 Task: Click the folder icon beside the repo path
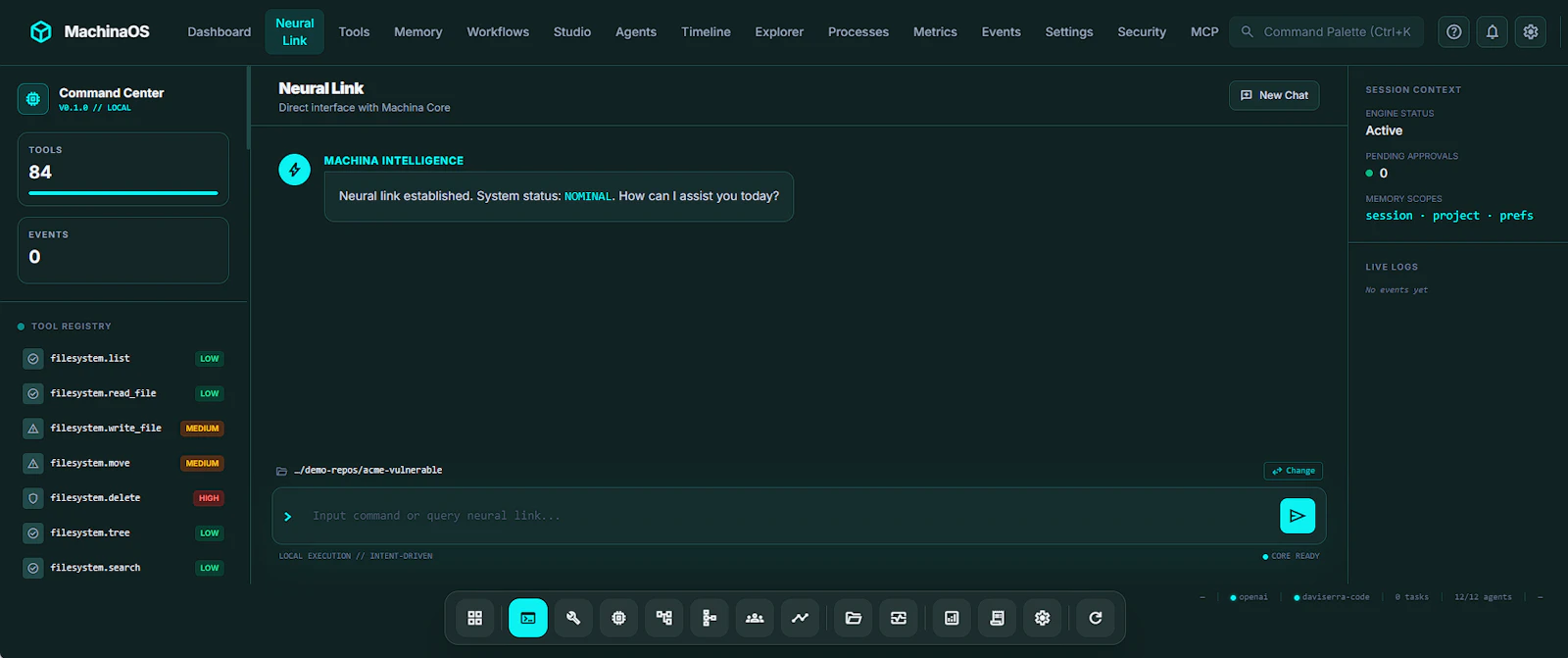click(282, 471)
